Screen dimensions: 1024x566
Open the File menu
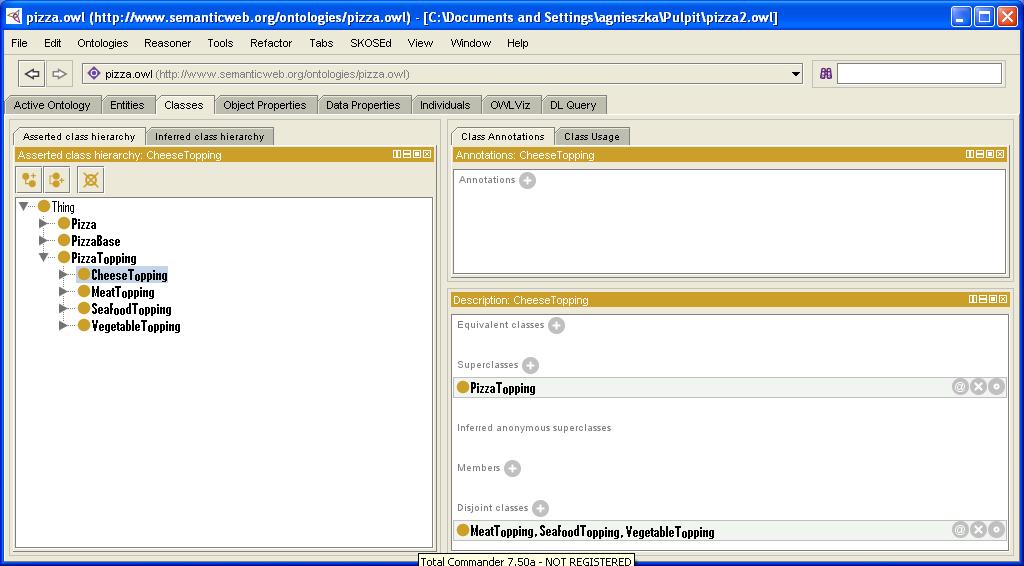pyautogui.click(x=20, y=43)
